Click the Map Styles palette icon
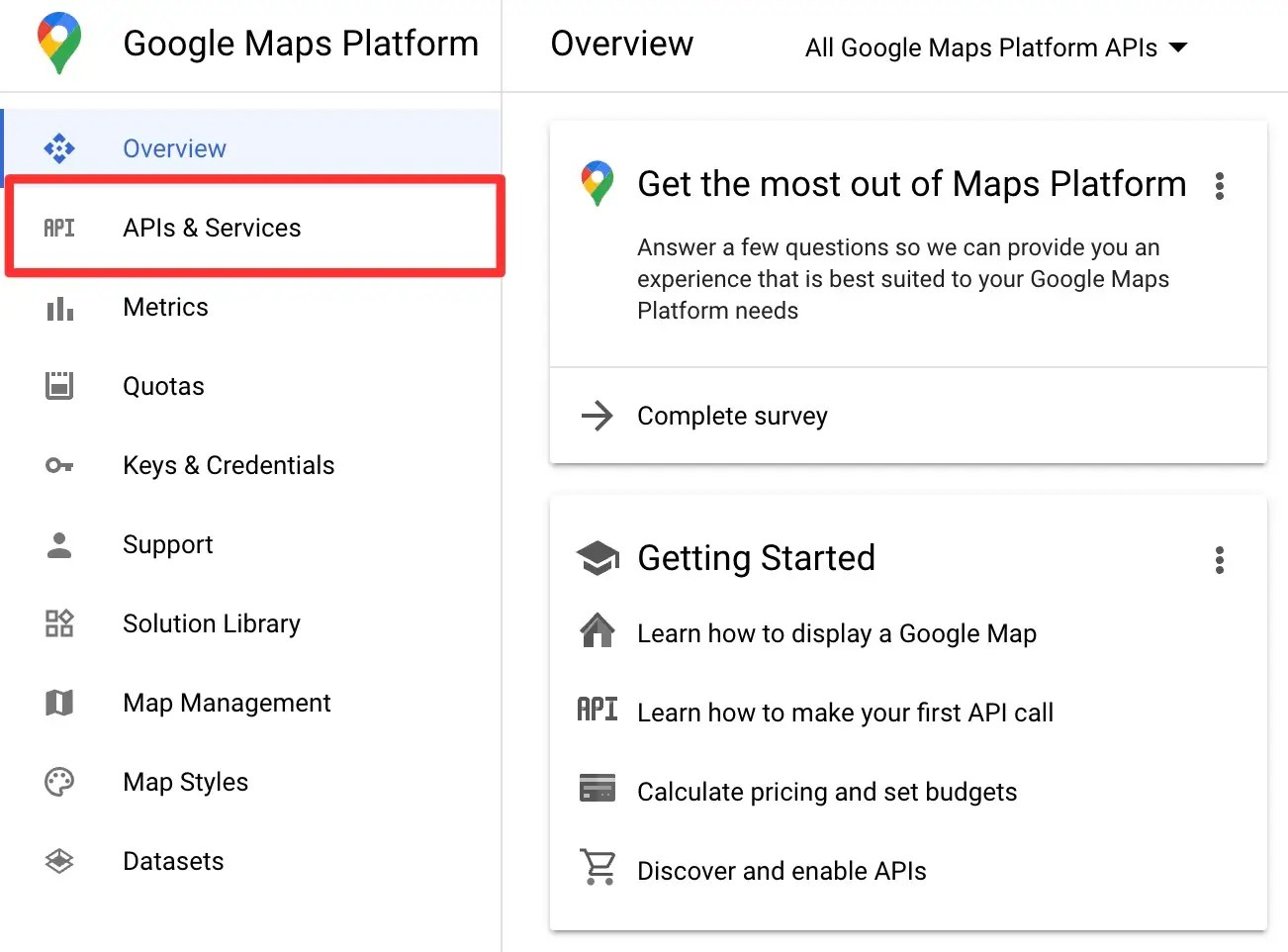The width and height of the screenshot is (1288, 952). pyautogui.click(x=59, y=782)
